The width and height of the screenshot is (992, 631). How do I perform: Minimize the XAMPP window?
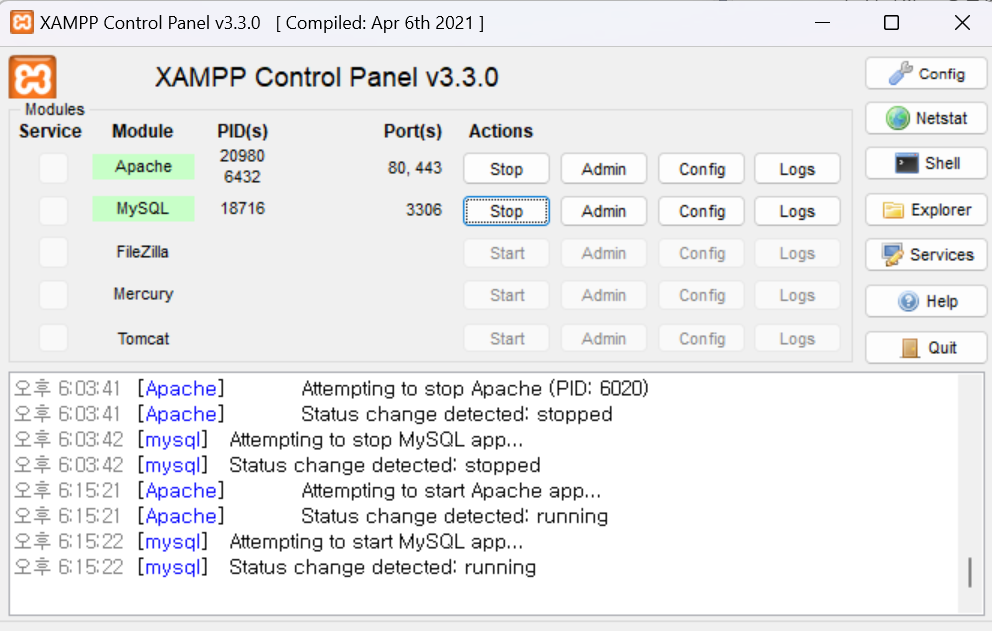pos(822,23)
